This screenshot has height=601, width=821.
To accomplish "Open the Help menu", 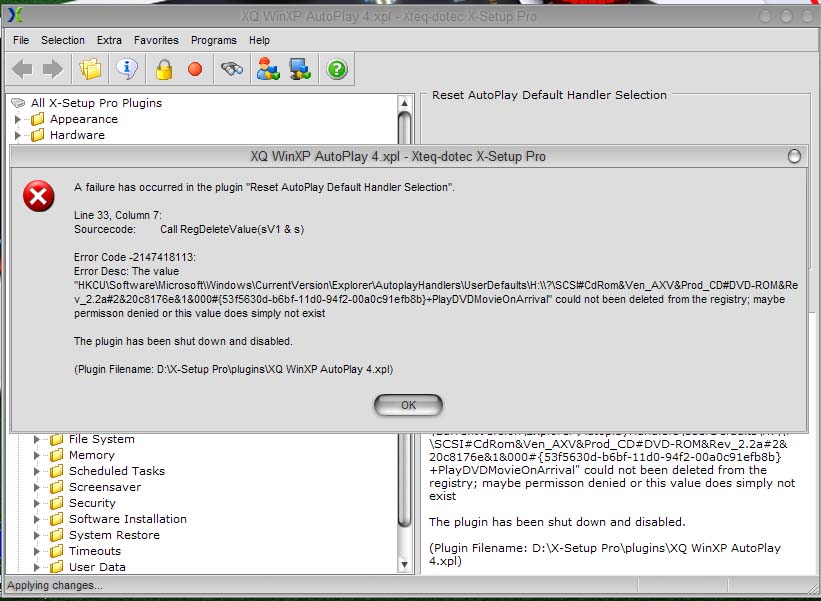I will [259, 40].
